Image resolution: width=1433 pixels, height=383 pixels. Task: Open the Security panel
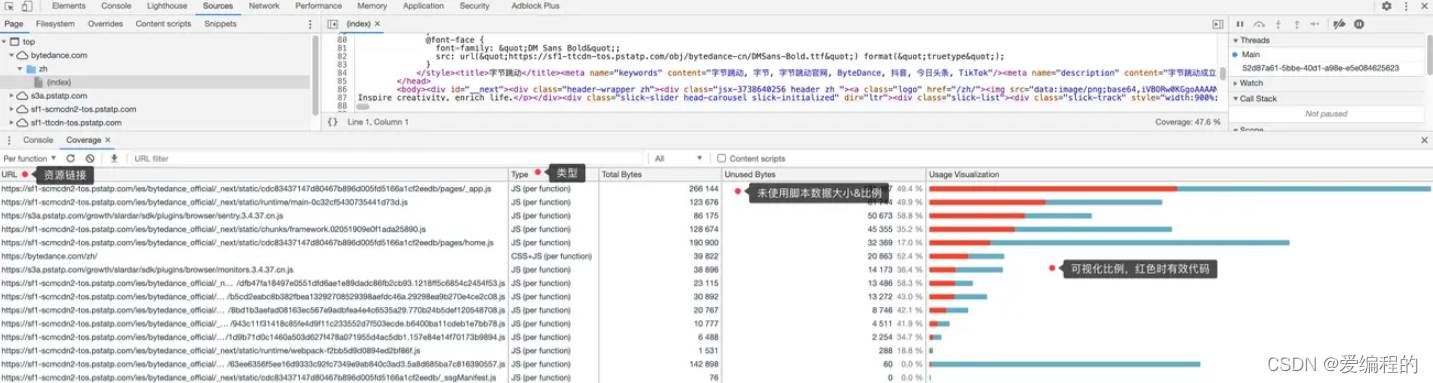(x=475, y=6)
